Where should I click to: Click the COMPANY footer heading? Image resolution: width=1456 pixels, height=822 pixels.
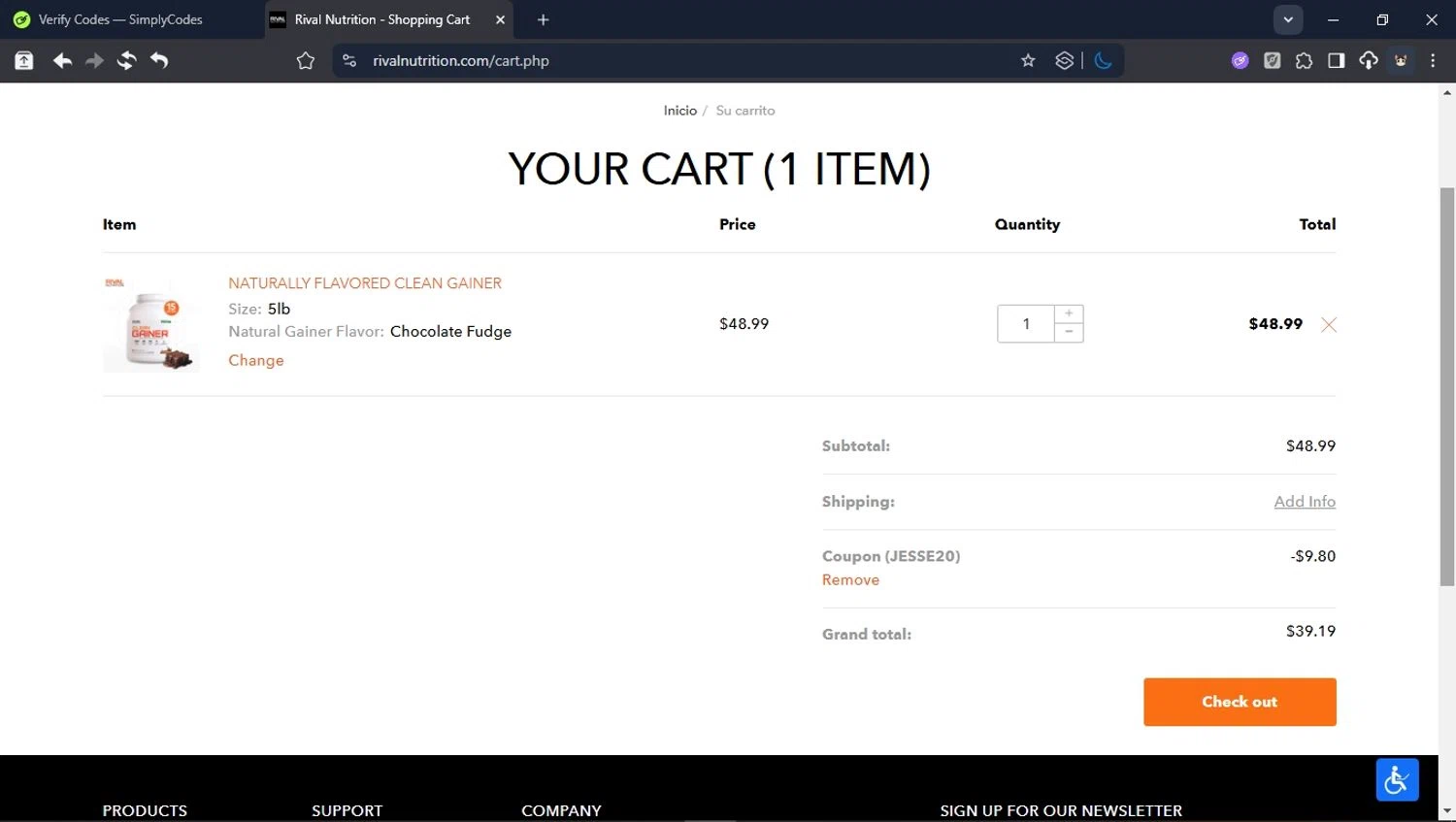[x=561, y=810]
